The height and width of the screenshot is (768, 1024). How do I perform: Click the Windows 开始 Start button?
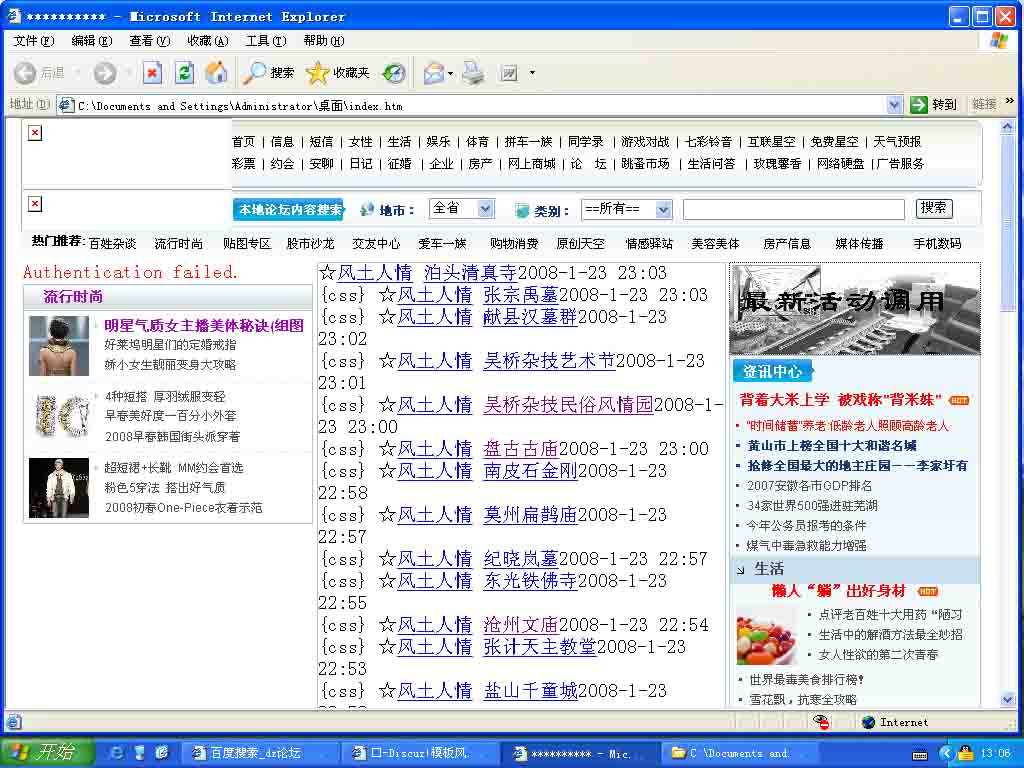[48, 753]
